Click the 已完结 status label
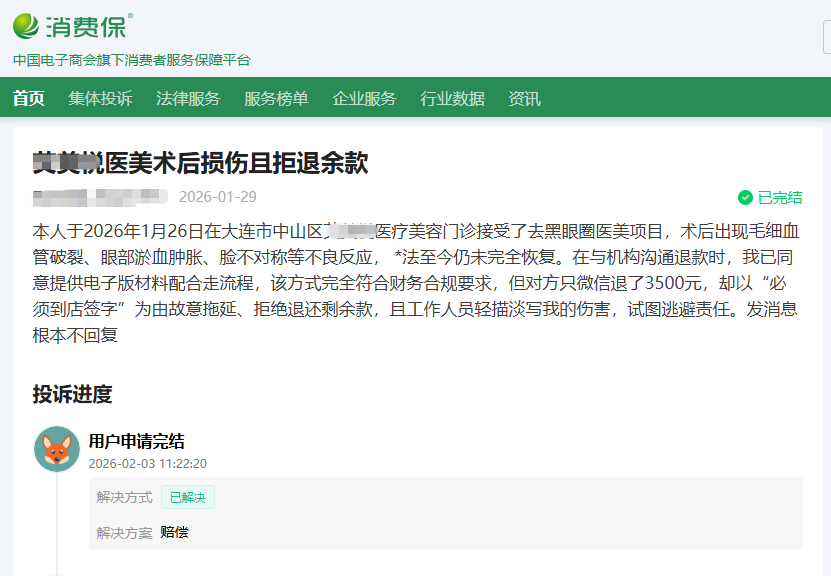This screenshot has width=831, height=576. (780, 197)
